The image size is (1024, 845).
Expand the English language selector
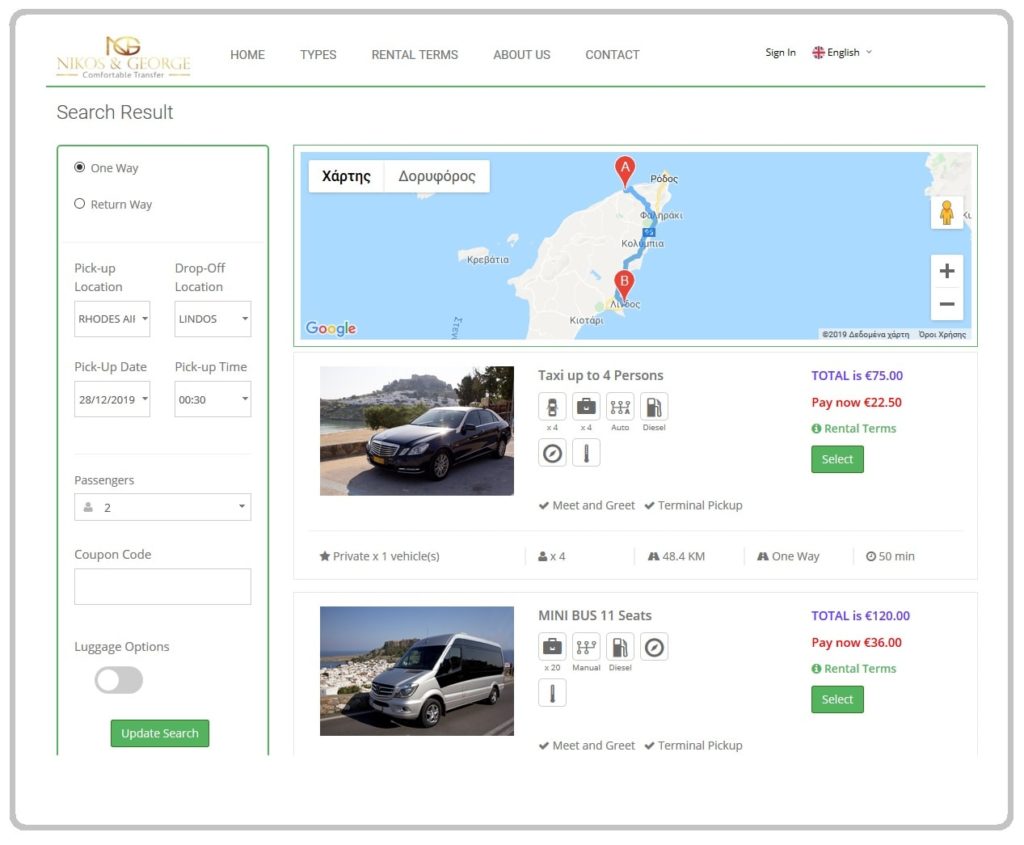coord(842,53)
